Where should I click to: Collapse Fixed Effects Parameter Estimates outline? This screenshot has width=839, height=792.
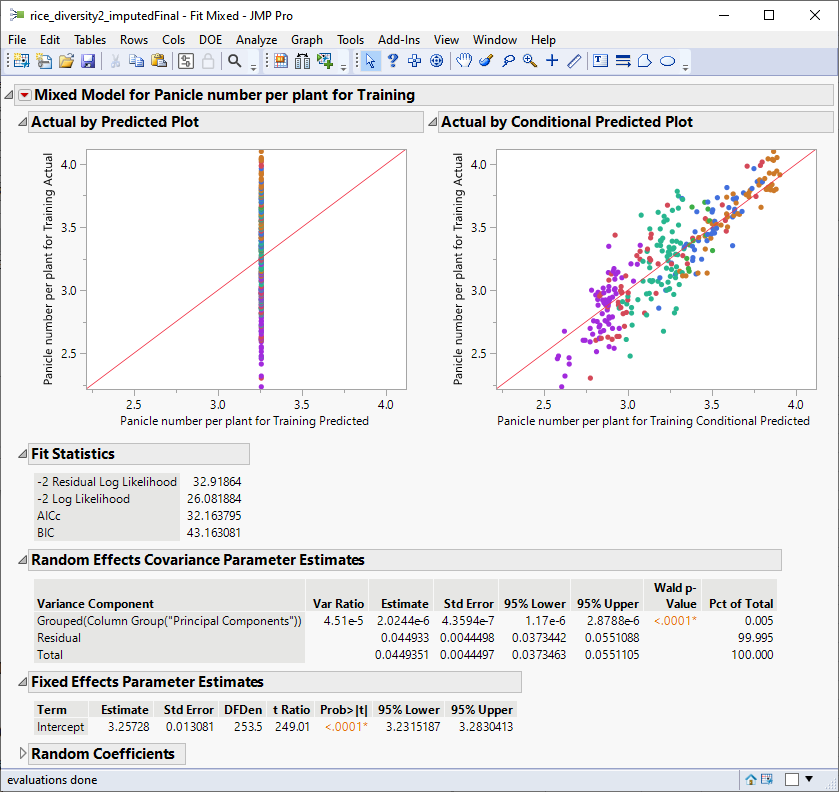pyautogui.click(x=23, y=682)
